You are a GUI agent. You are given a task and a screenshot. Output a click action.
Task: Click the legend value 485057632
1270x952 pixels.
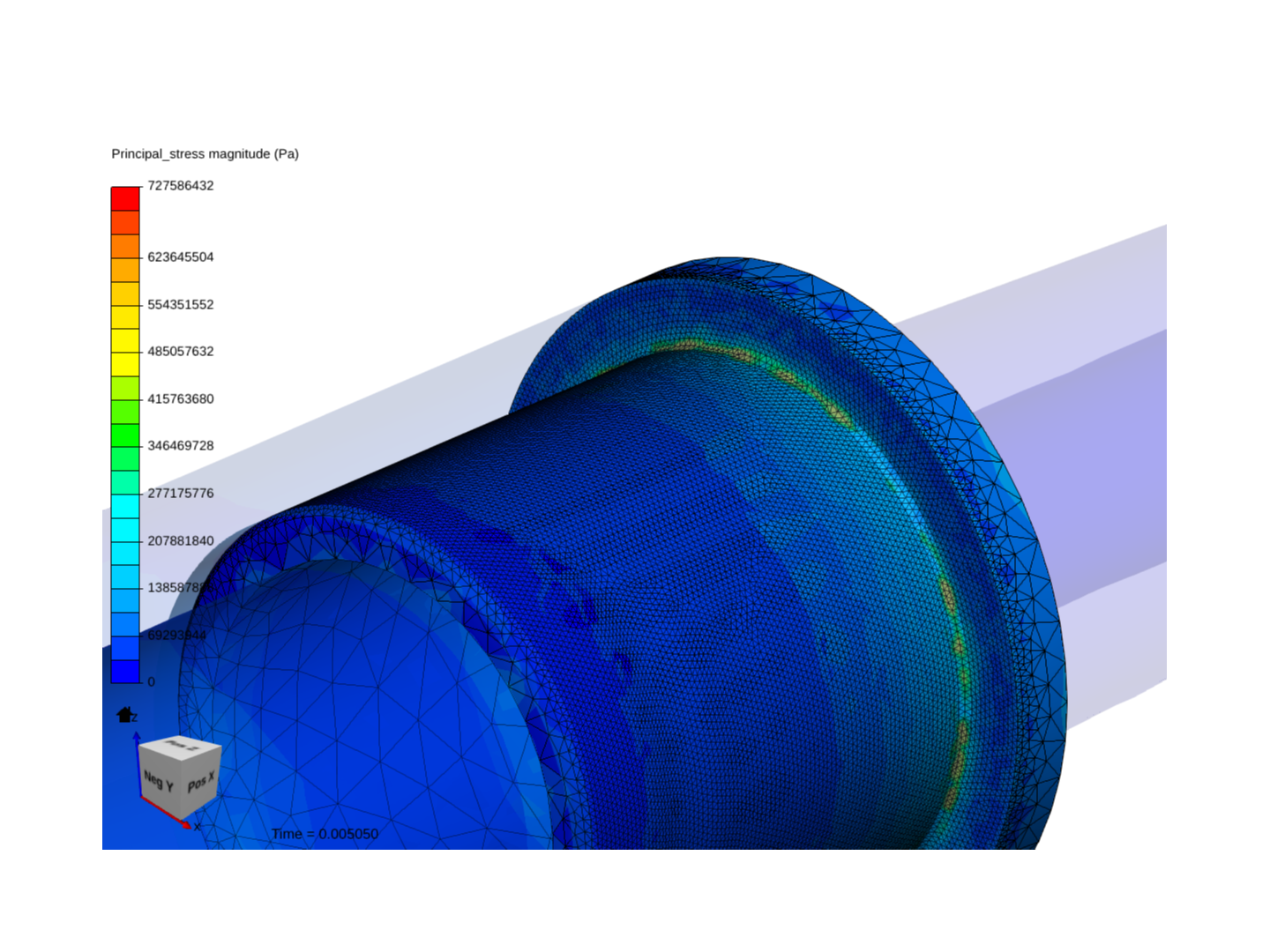[181, 351]
